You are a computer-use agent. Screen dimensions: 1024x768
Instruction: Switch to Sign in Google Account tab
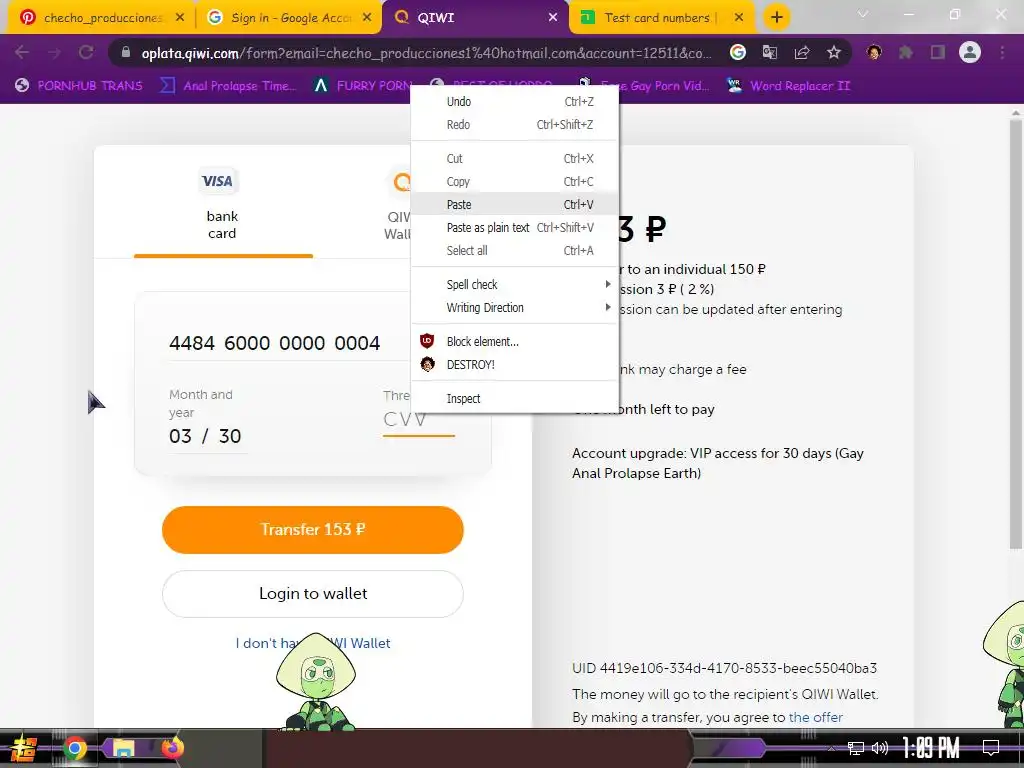[287, 18]
